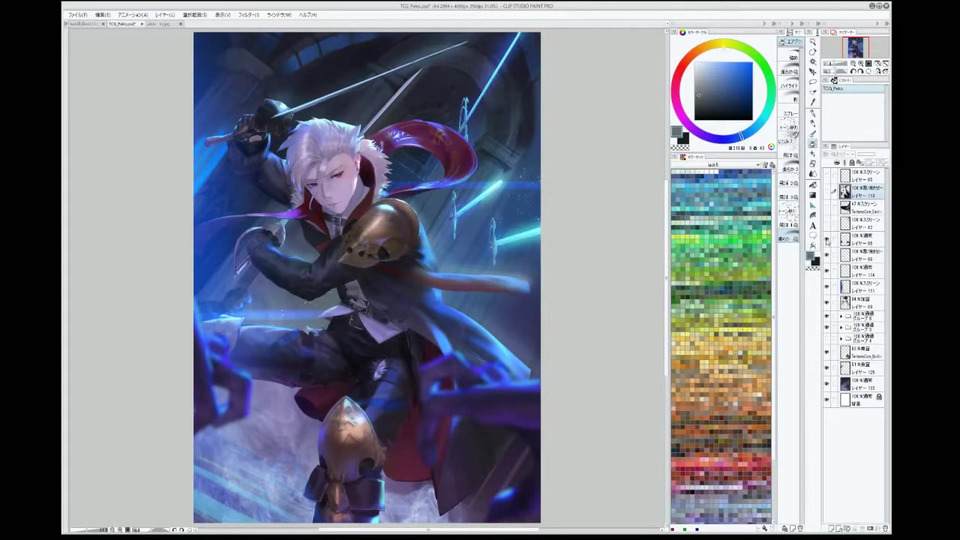Hide the グループ 3 folder

point(827,328)
